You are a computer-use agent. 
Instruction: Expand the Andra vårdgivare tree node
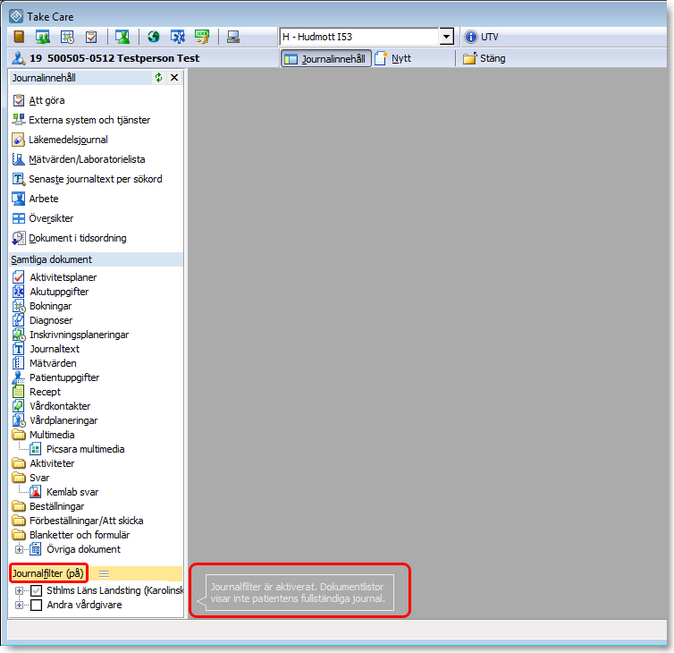tap(19, 605)
